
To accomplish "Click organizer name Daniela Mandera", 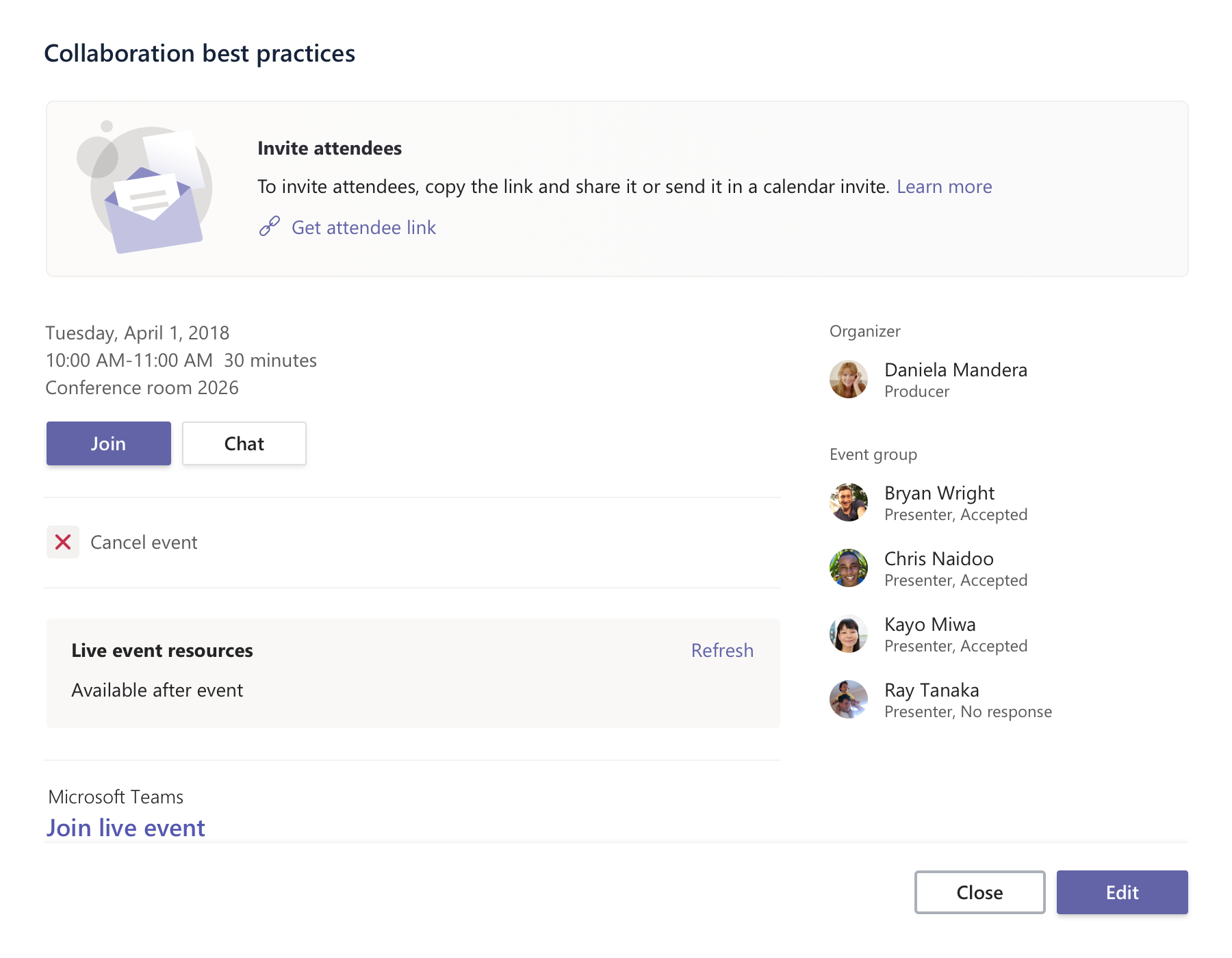I will (x=955, y=370).
